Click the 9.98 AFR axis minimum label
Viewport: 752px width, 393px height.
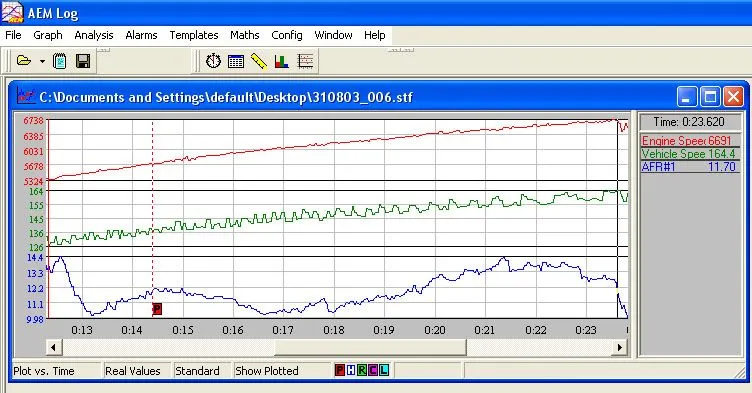point(35,319)
